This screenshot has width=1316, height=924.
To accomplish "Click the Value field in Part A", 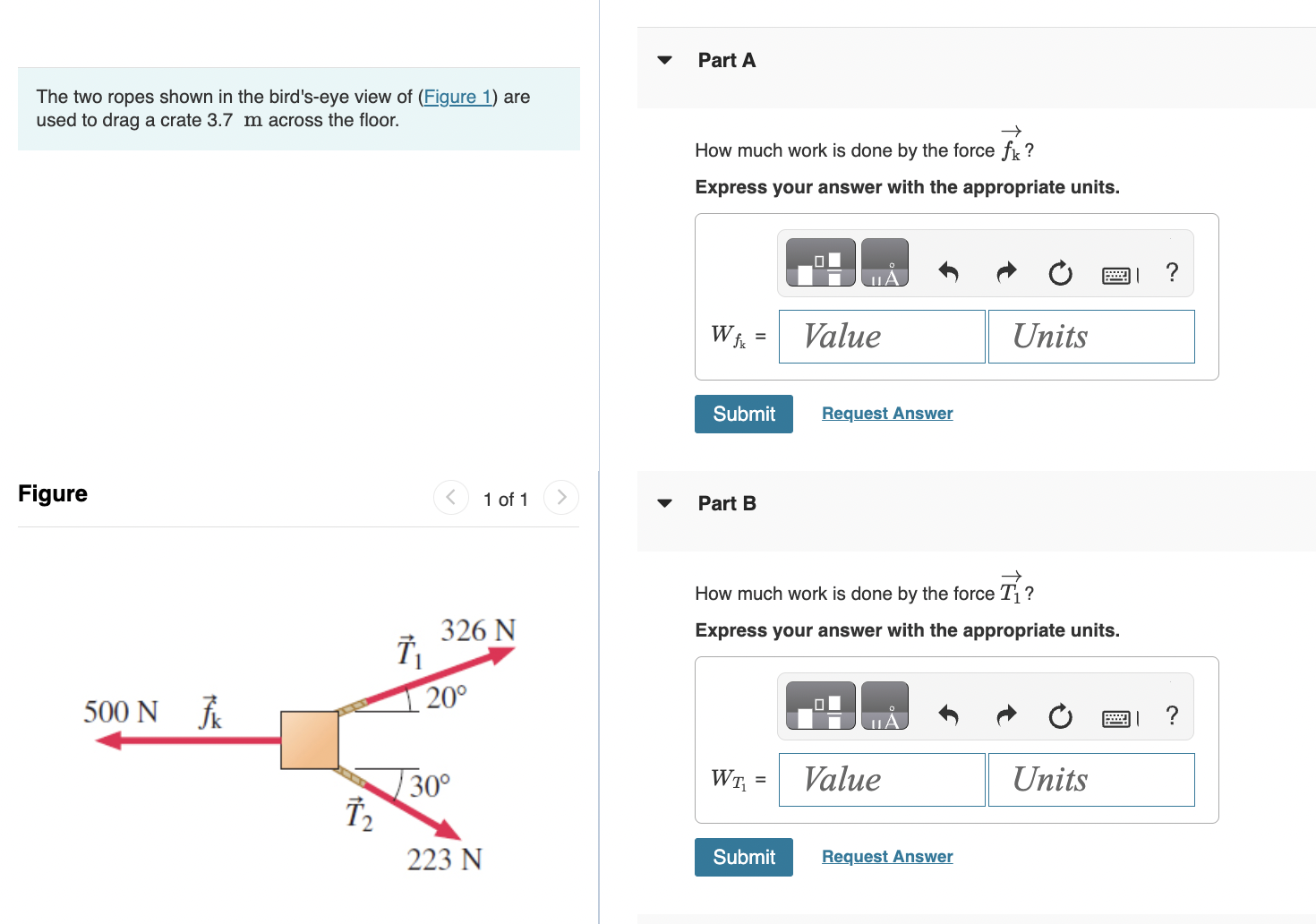I will [x=881, y=336].
